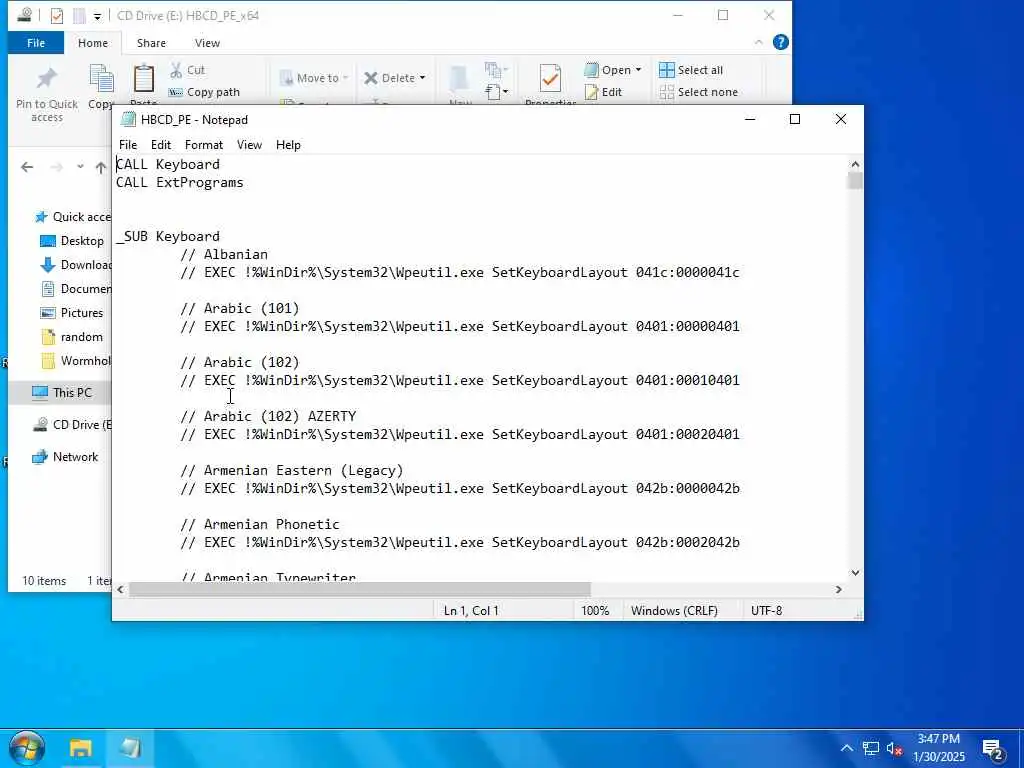Click the taskbar clock showing 3:47 PM

tap(939, 748)
